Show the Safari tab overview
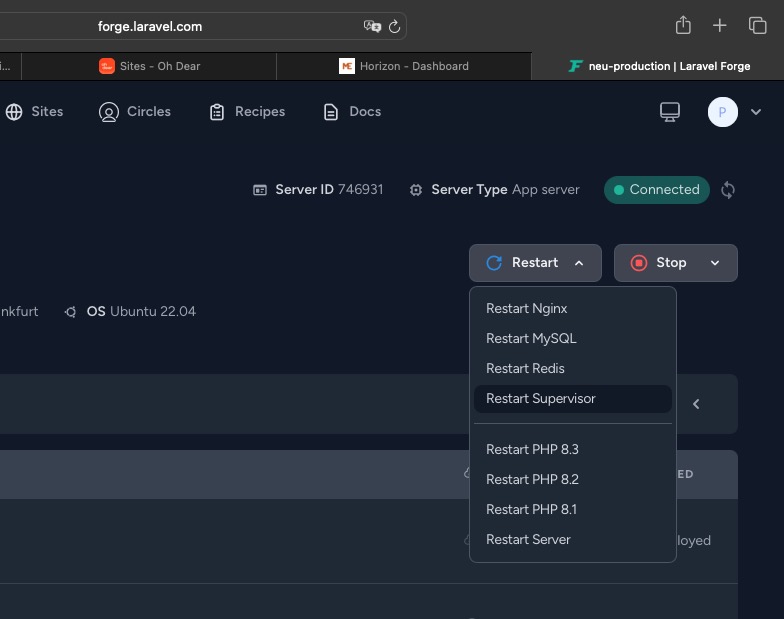The image size is (784, 619). [757, 26]
